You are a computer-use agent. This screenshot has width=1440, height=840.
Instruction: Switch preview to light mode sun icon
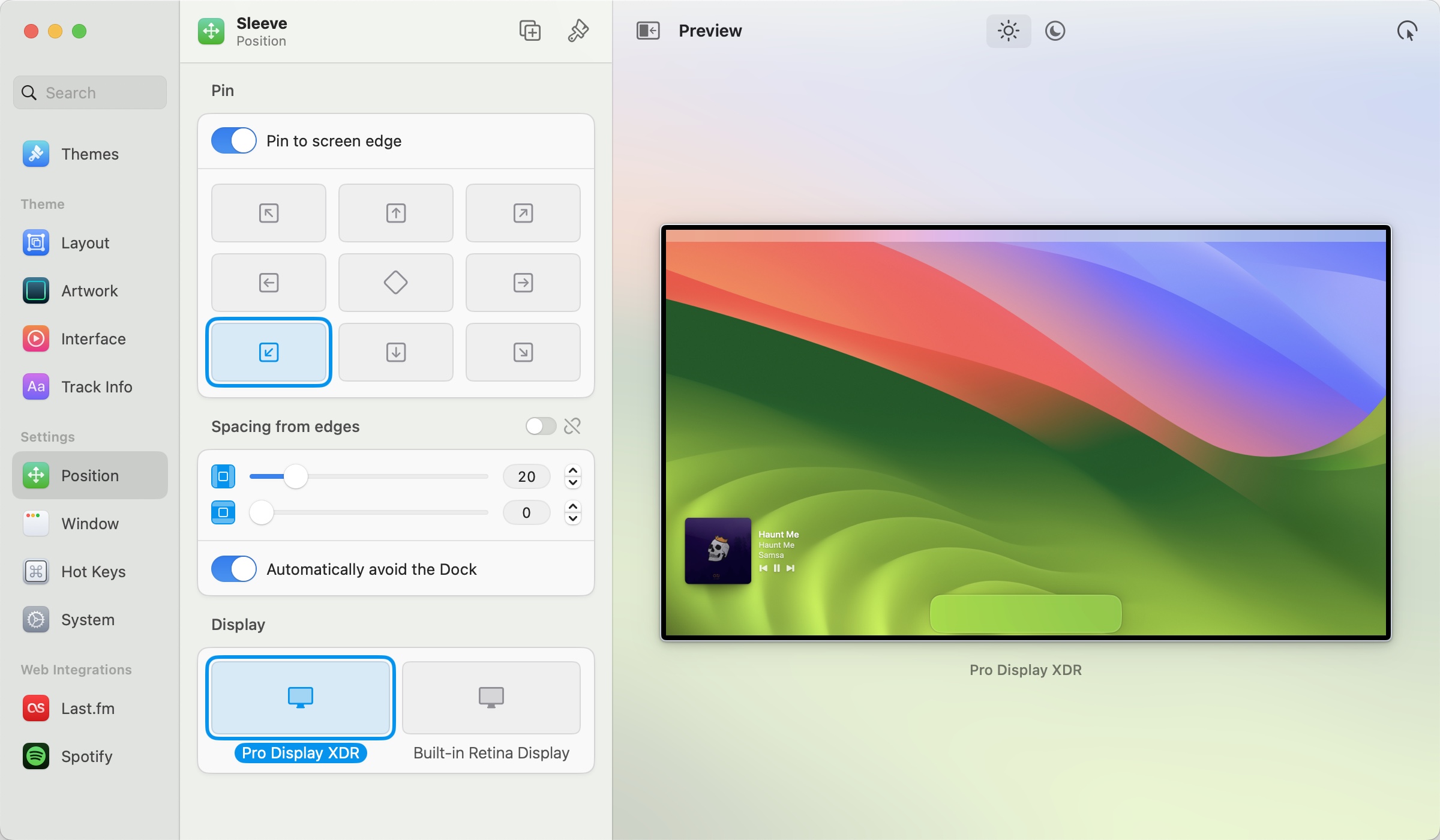coord(1009,31)
